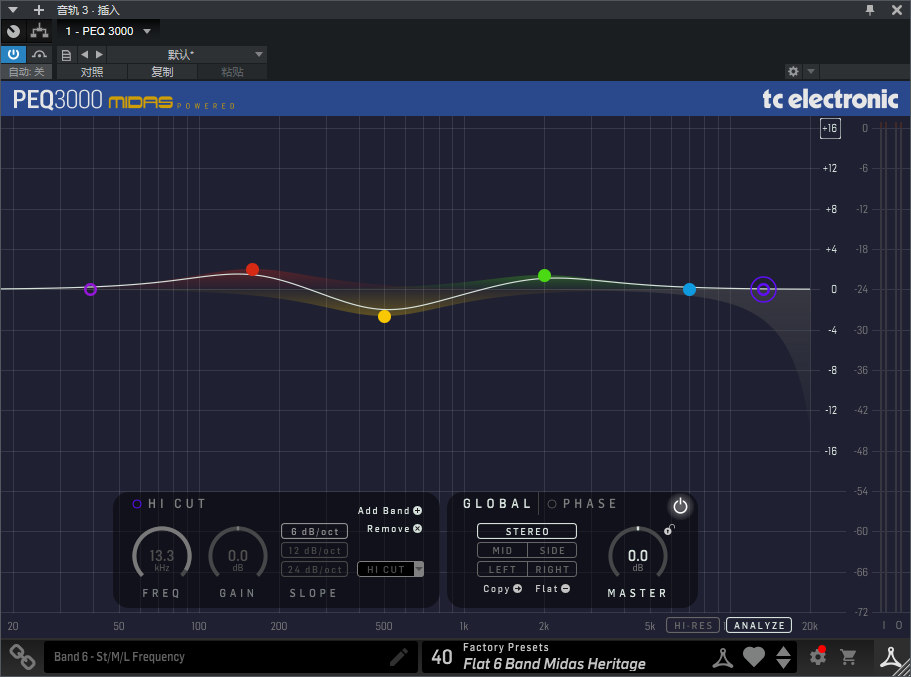Screen dimensions: 911x677
Task: Select the hi cut band ring node
Action: (763, 289)
